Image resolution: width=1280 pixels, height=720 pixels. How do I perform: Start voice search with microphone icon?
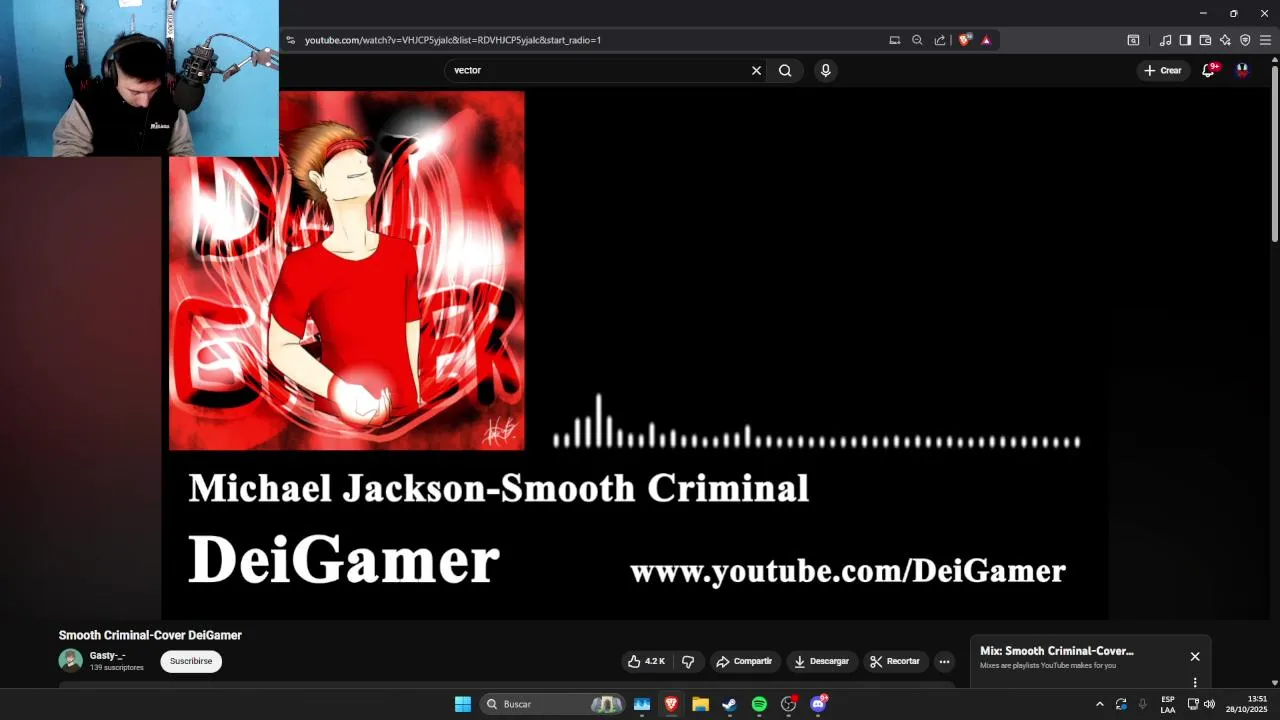pos(825,70)
